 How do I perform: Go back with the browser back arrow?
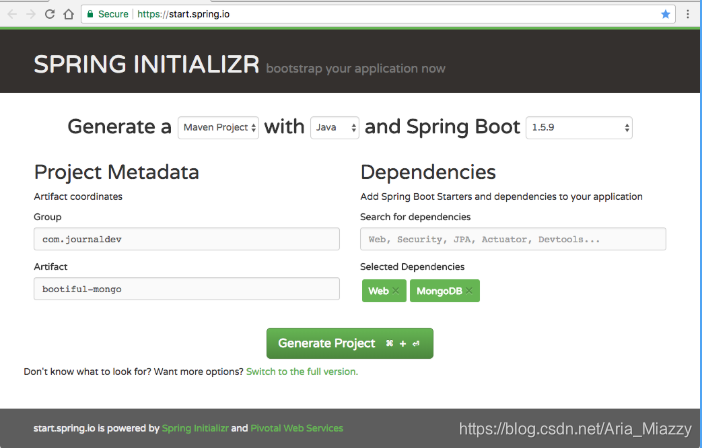(x=12, y=14)
